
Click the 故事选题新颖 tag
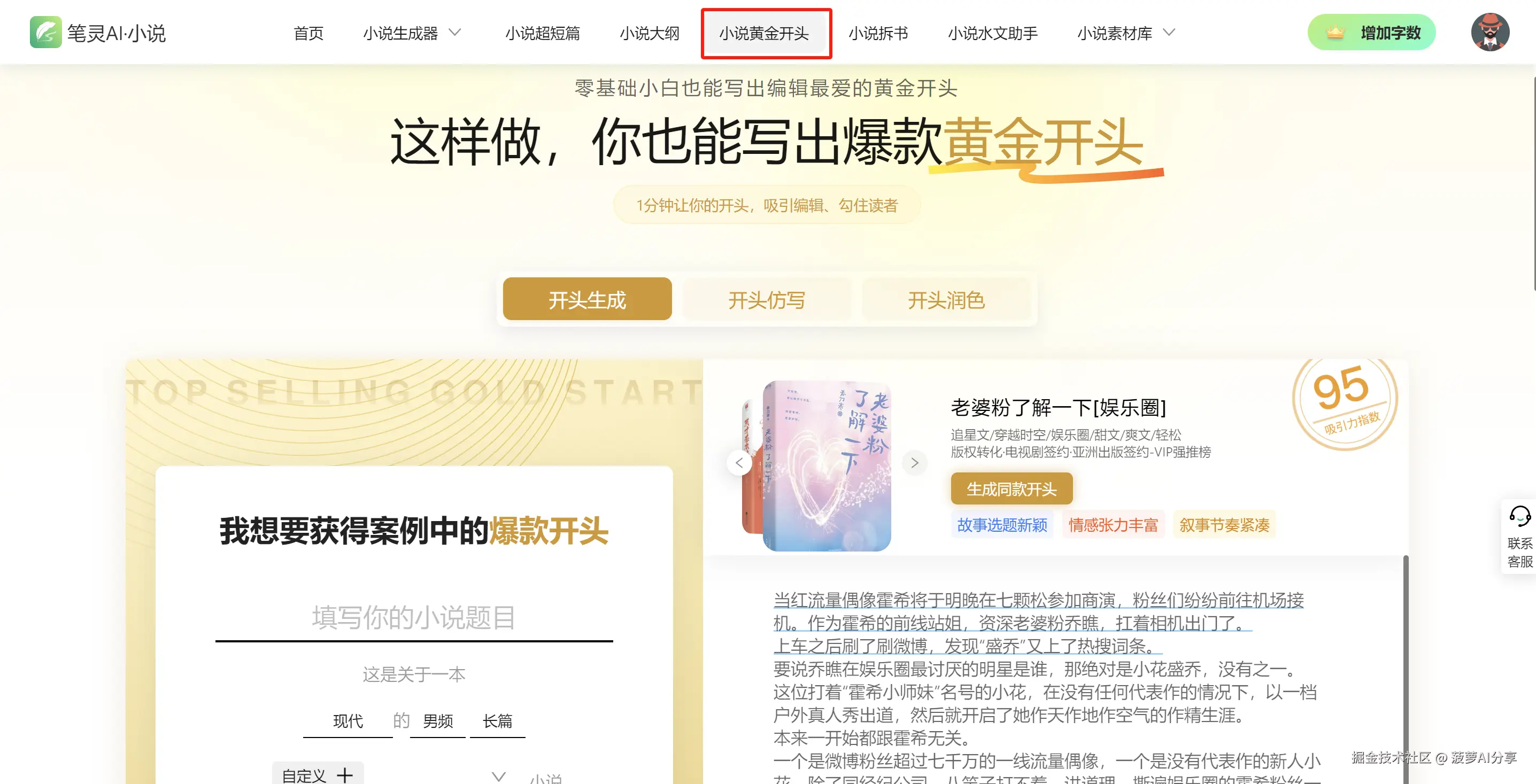click(x=1002, y=525)
